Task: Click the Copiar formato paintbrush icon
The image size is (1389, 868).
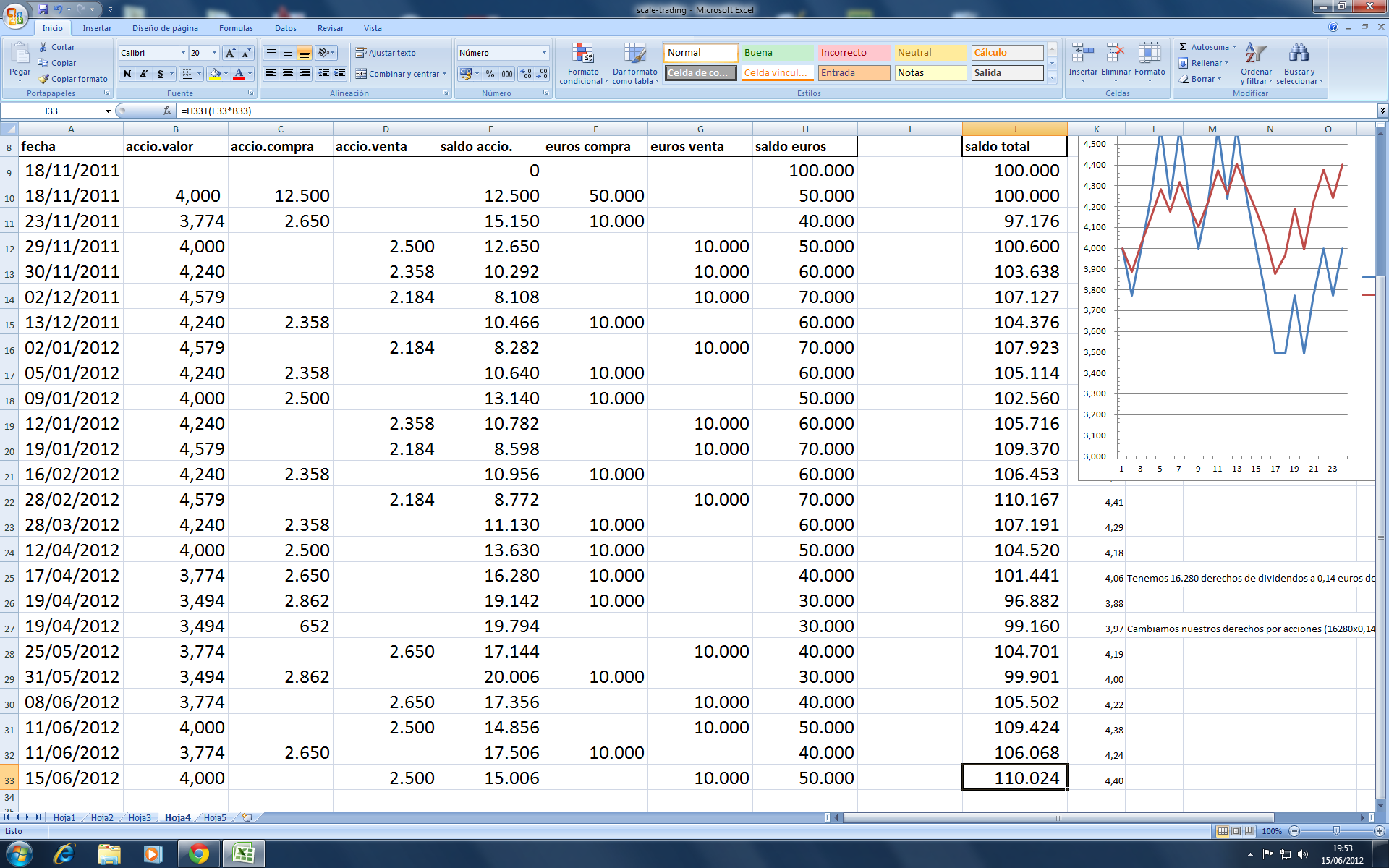Action: (44, 79)
